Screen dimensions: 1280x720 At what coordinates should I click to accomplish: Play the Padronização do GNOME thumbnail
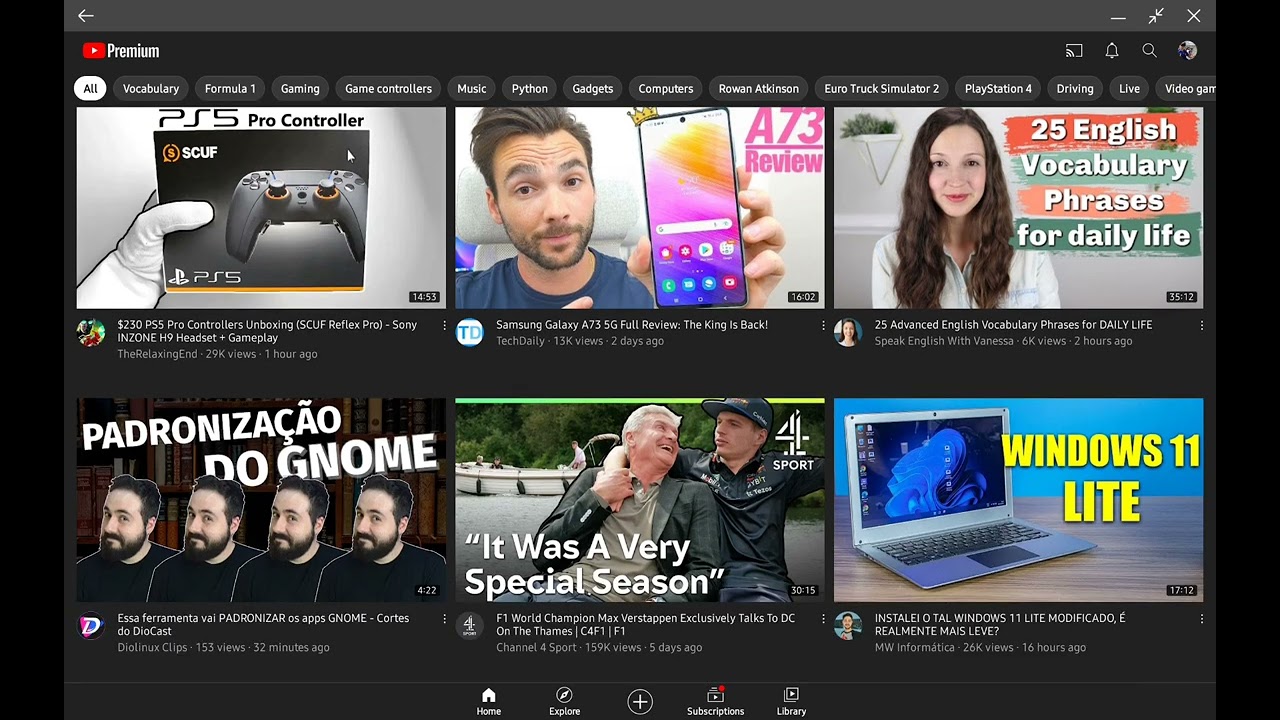261,500
